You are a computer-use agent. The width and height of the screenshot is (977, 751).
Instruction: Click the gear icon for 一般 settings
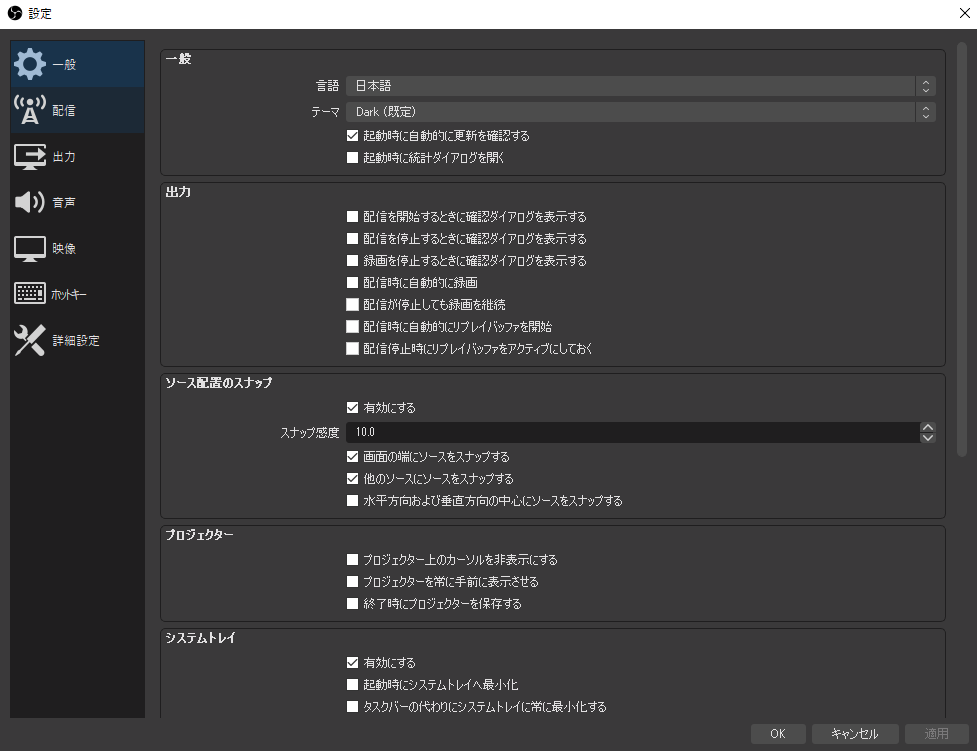(30, 64)
